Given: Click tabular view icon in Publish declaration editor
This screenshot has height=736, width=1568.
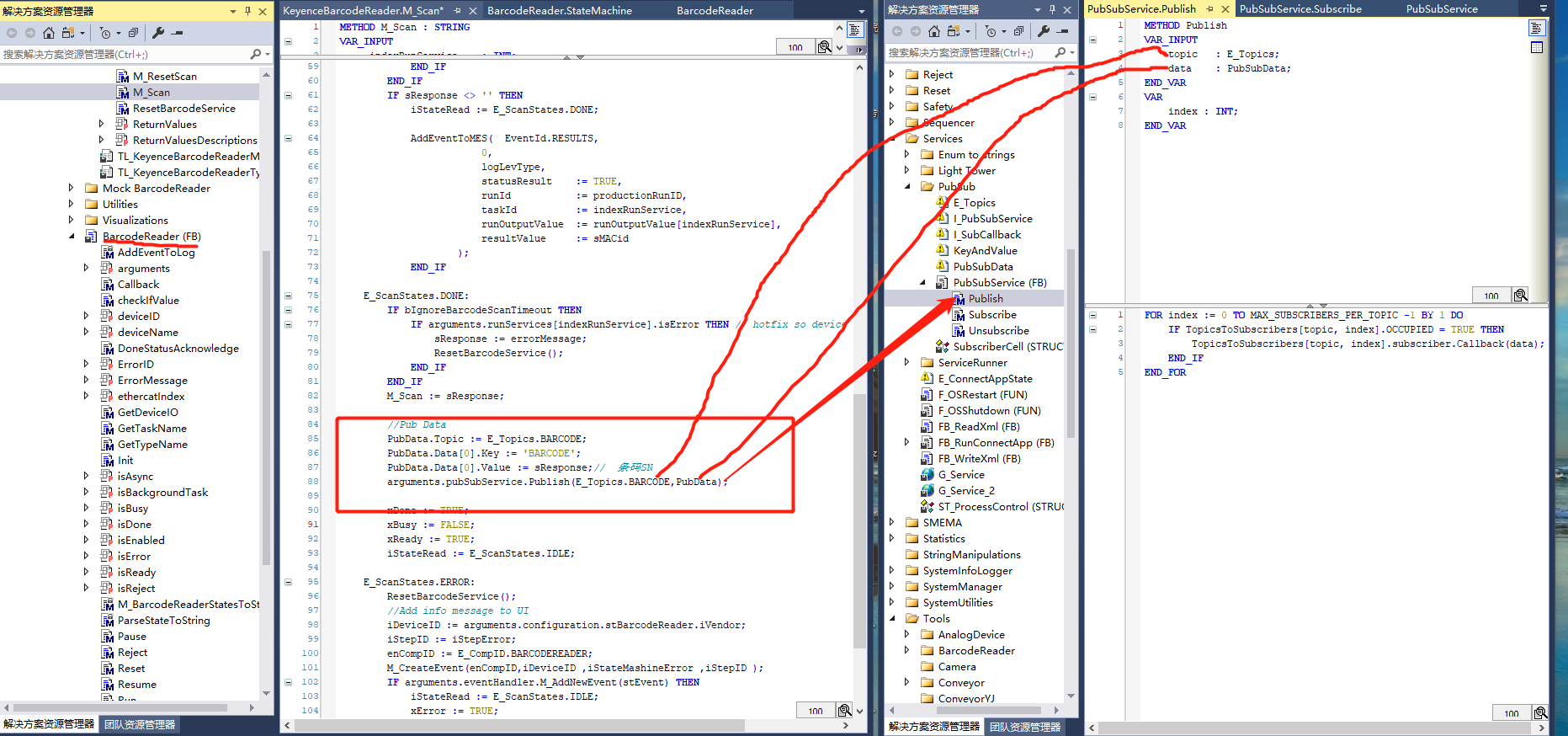Looking at the screenshot, I should (1537, 47).
